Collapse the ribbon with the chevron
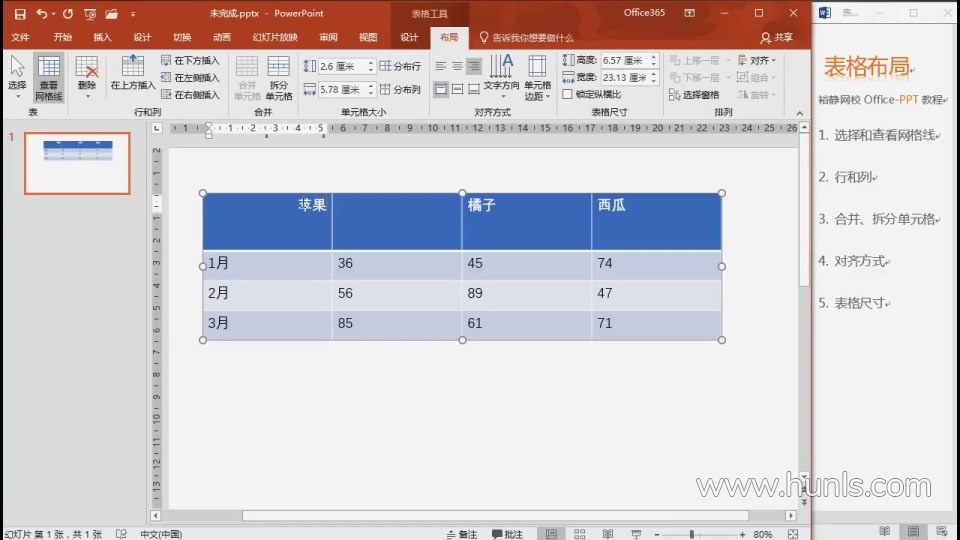The image size is (960, 540). (800, 113)
